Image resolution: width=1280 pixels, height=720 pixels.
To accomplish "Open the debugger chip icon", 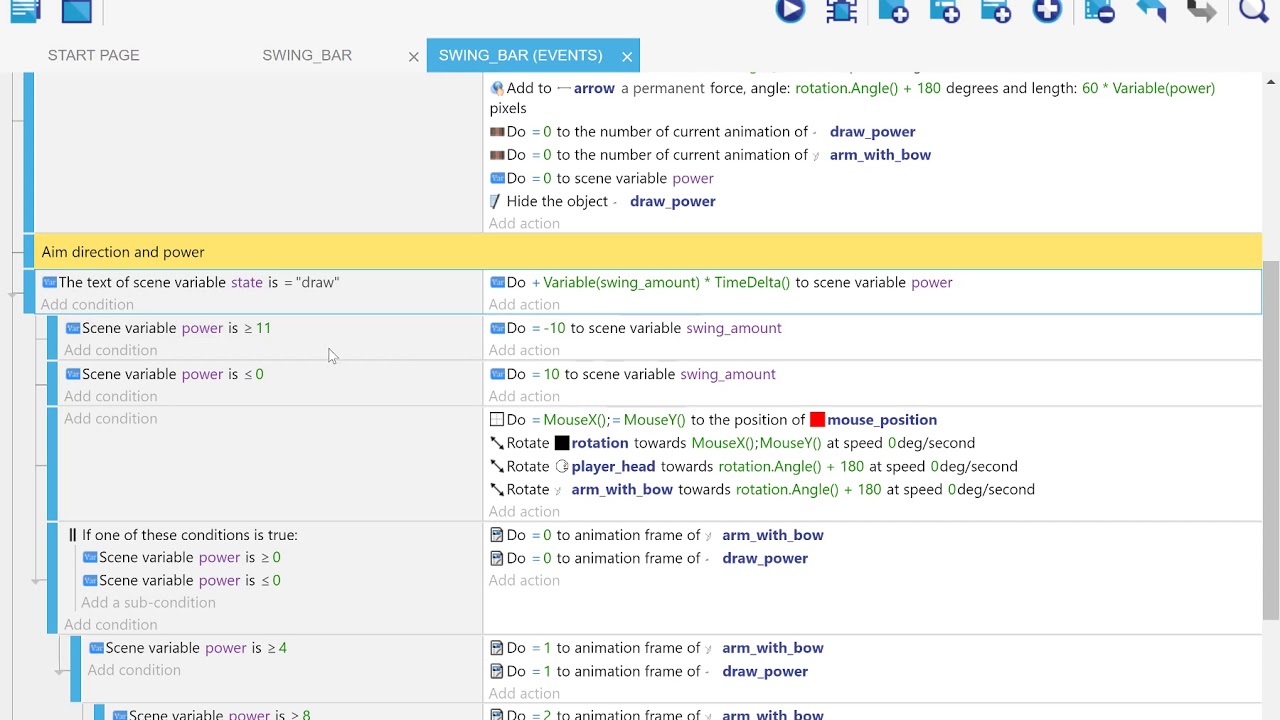I will (842, 11).
